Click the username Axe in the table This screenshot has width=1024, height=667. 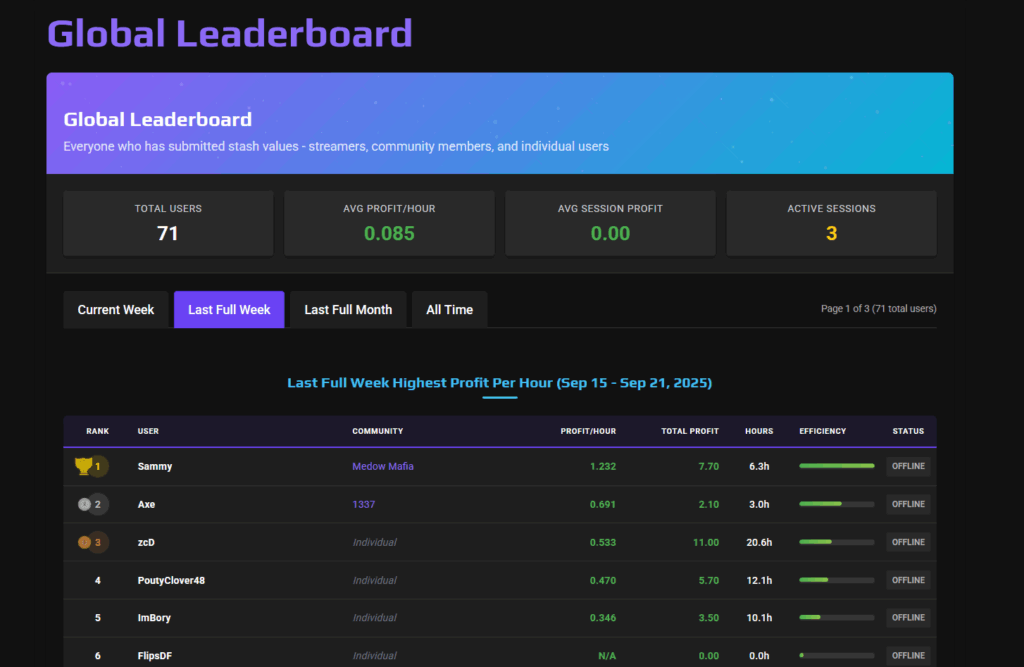[x=146, y=504]
